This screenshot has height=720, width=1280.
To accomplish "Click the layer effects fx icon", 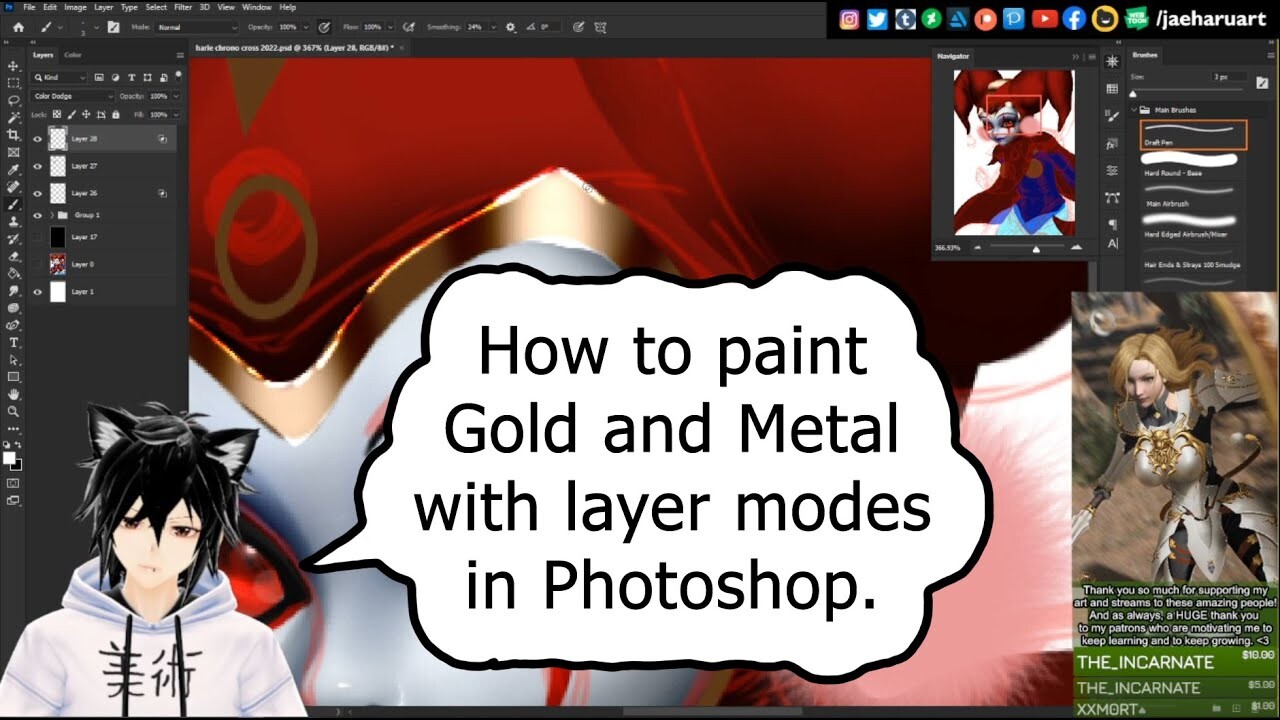I will (x=162, y=138).
